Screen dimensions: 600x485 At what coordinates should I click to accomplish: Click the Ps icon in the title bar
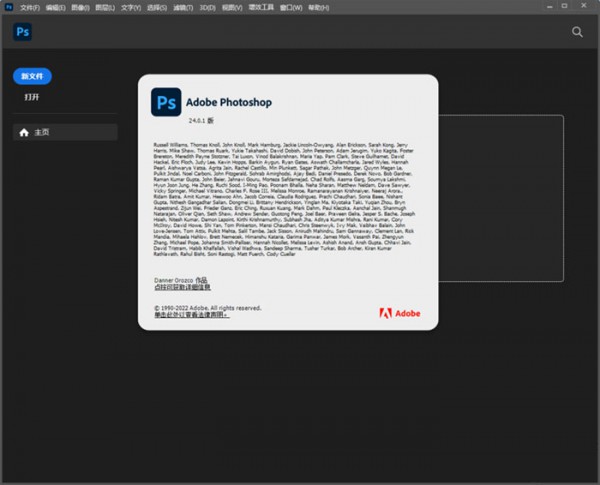pos(9,7)
